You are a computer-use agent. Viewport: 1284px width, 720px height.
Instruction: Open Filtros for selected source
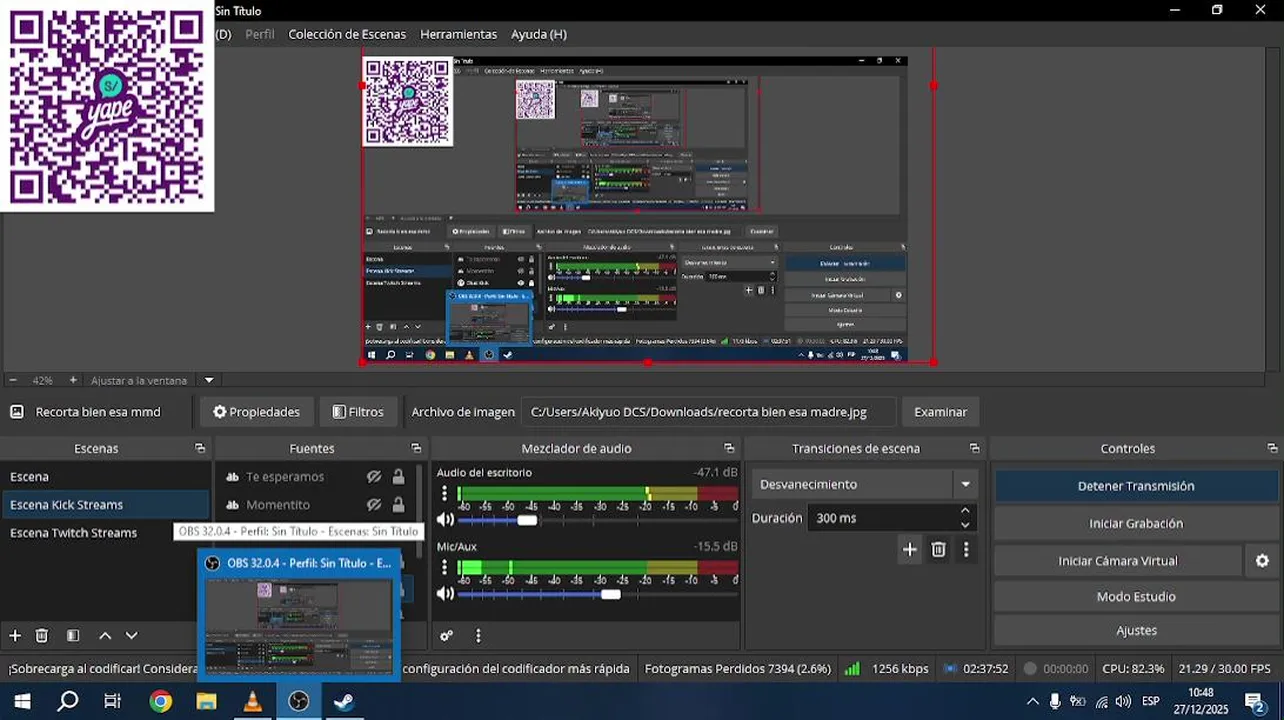pos(358,412)
